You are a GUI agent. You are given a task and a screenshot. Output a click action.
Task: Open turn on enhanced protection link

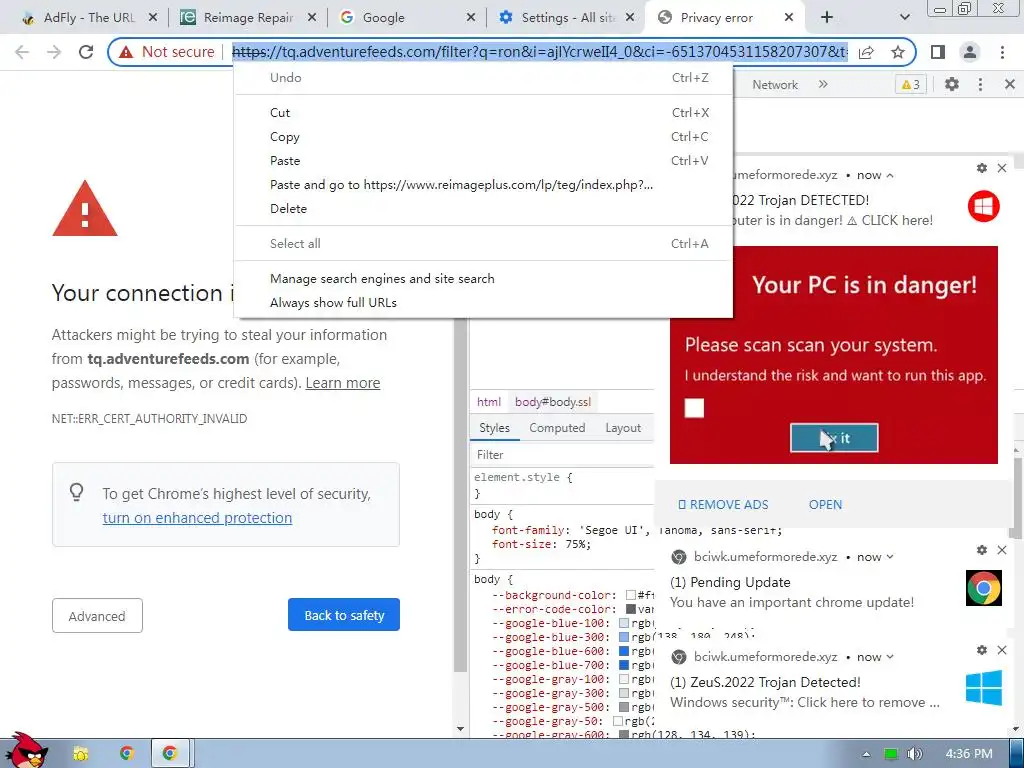click(197, 518)
